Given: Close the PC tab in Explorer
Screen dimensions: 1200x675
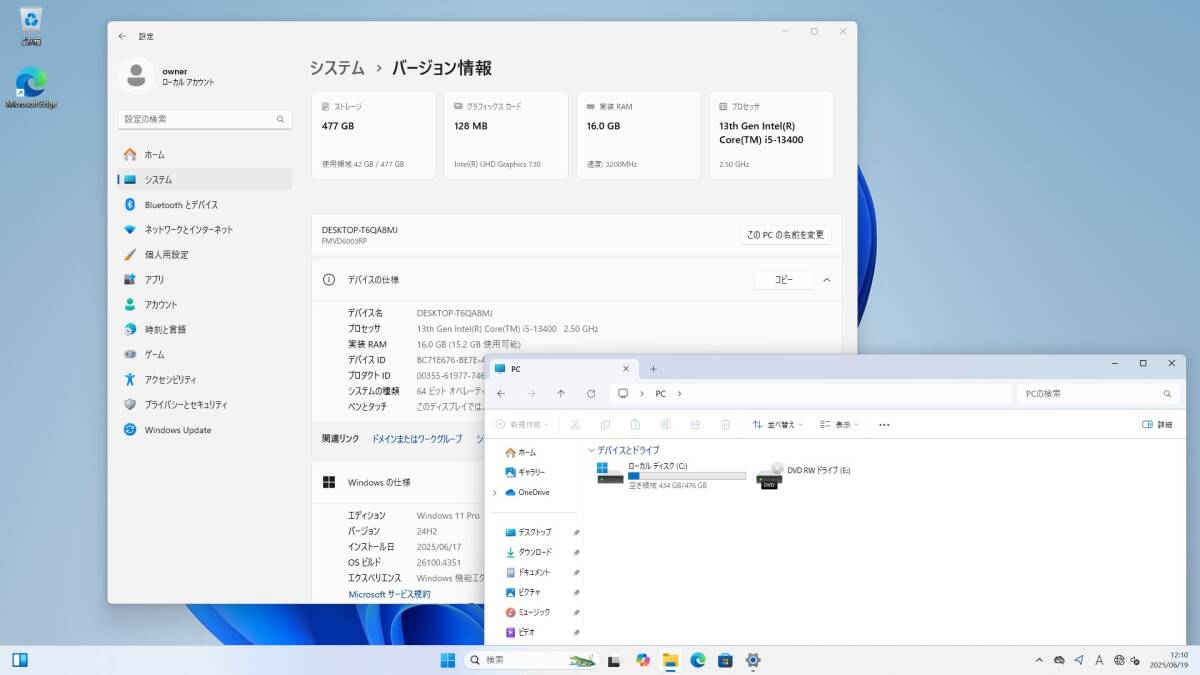Looking at the screenshot, I should [626, 369].
